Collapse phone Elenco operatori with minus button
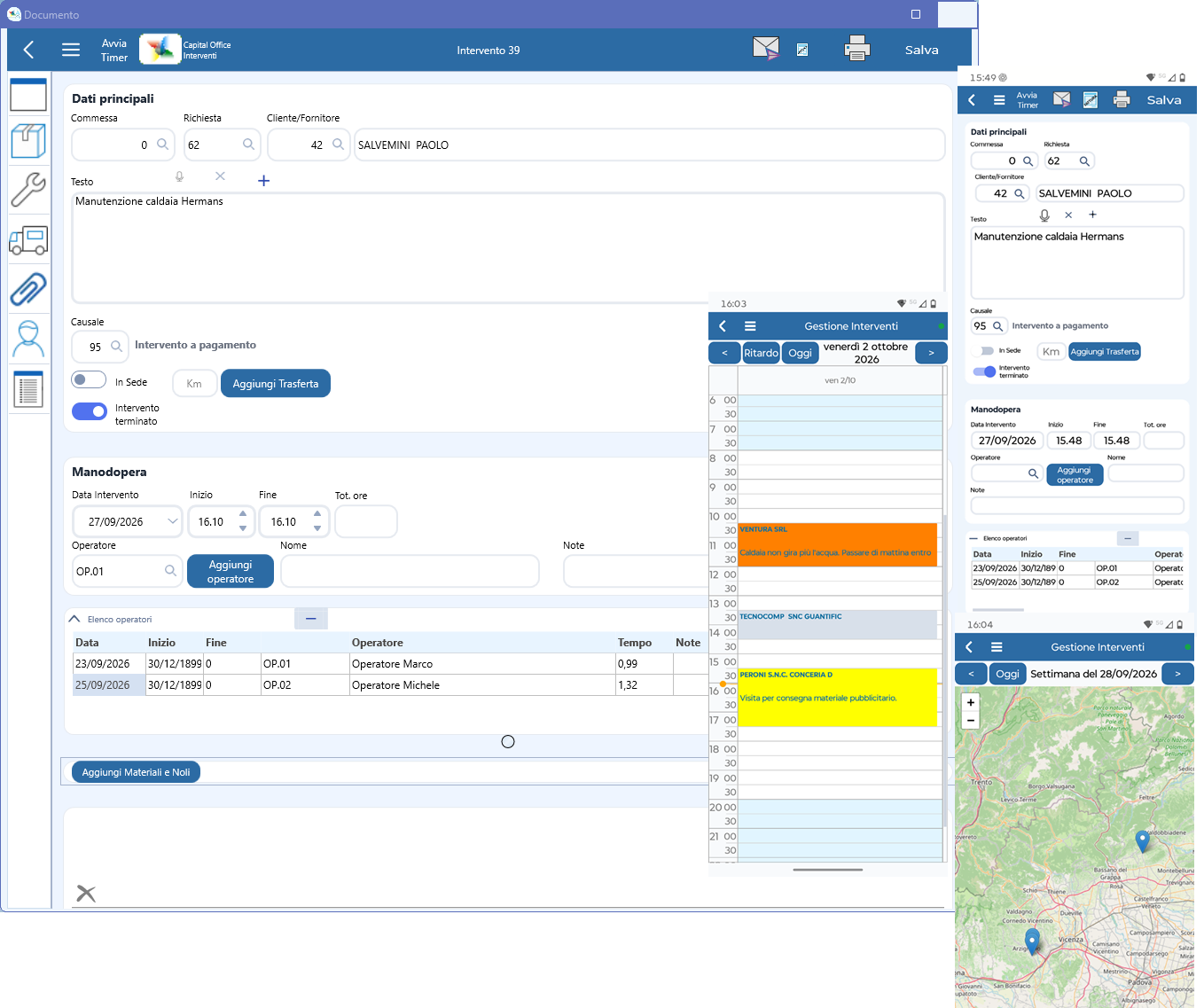1204x1008 pixels. (1127, 538)
